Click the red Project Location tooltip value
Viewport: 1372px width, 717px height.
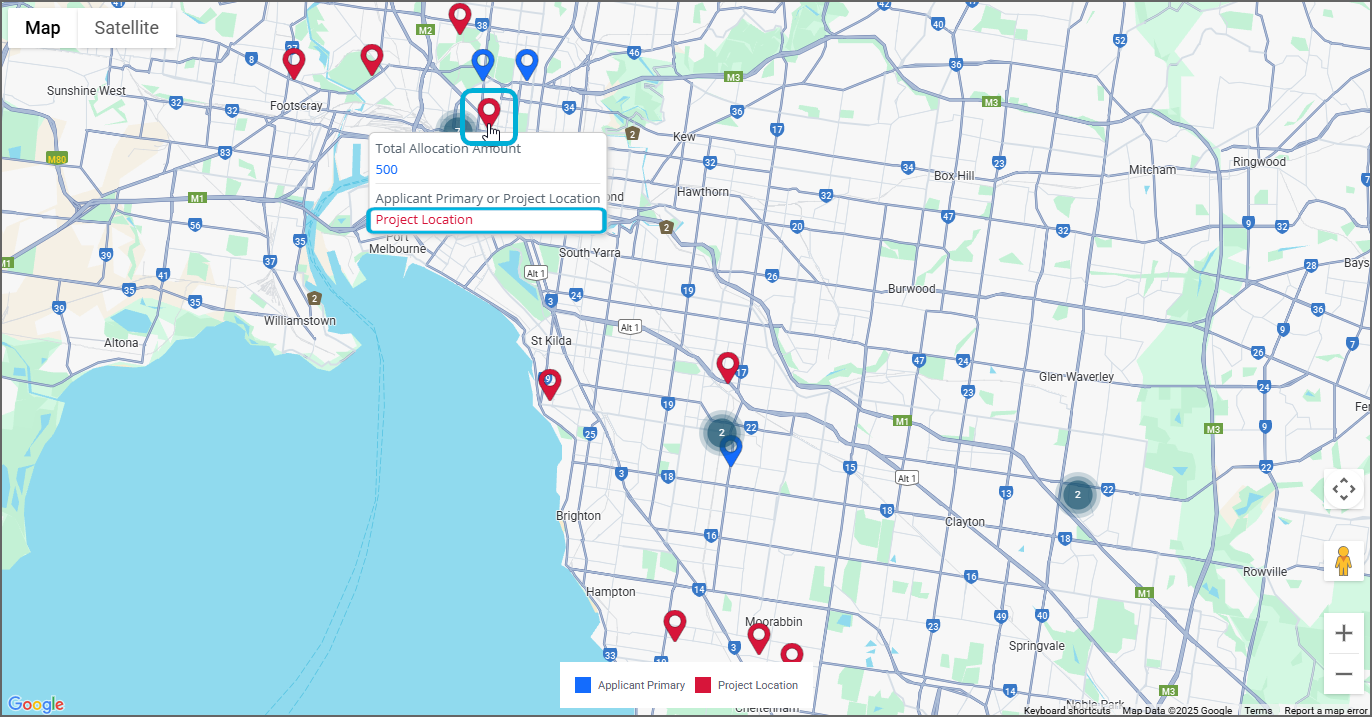click(424, 220)
